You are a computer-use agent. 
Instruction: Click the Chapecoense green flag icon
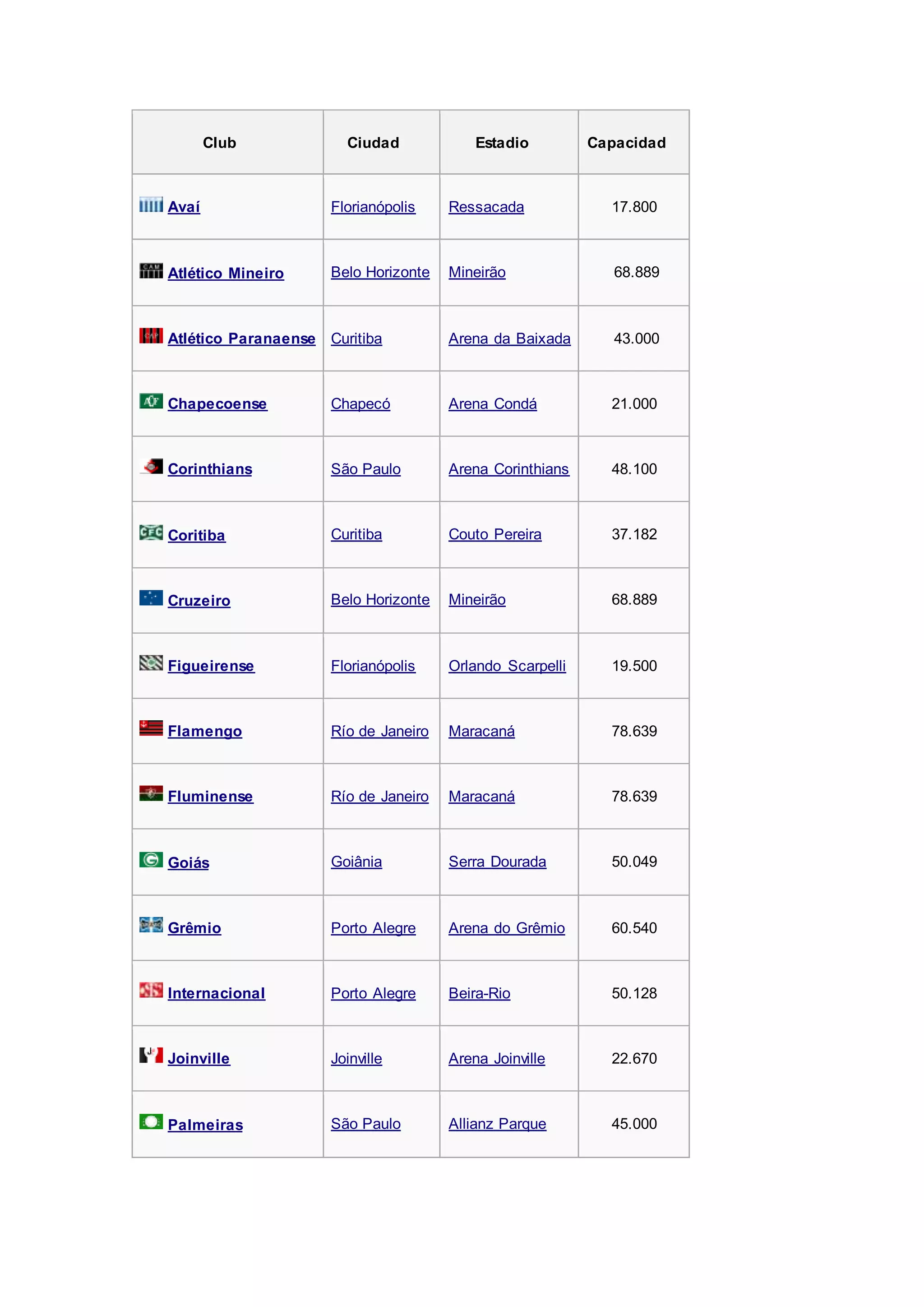pos(151,401)
